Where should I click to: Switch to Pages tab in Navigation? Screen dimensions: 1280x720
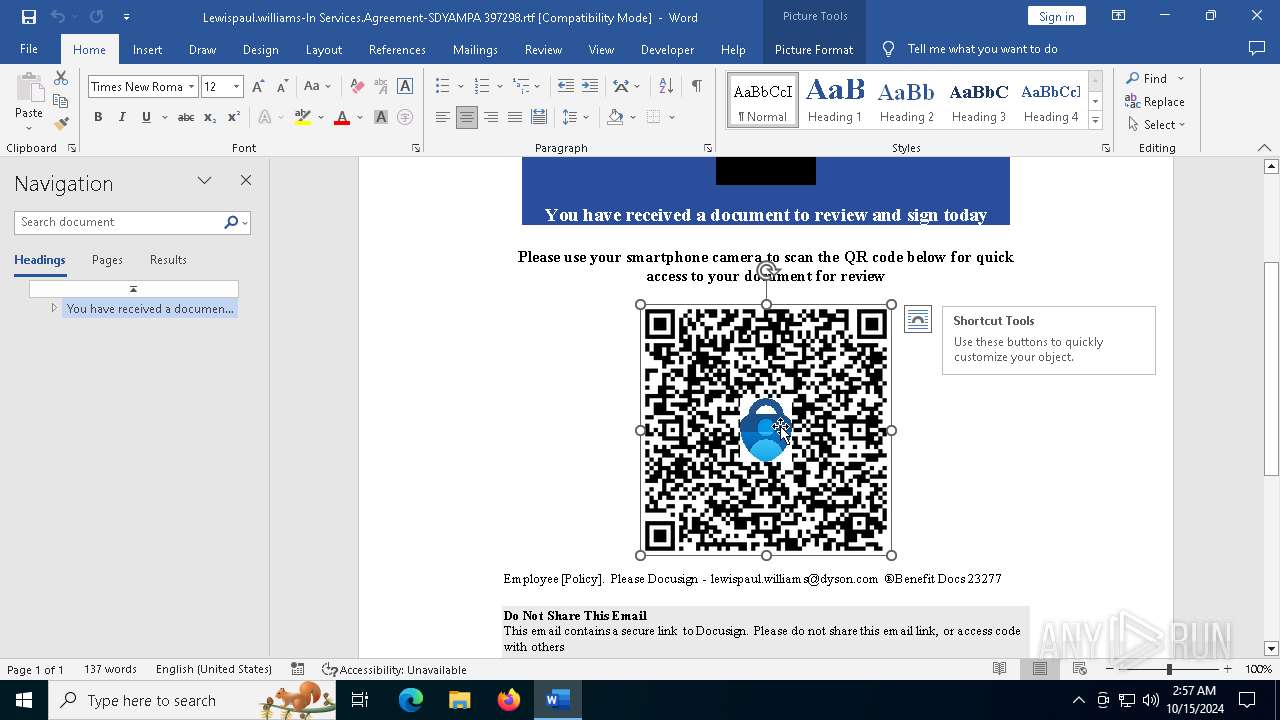[107, 260]
